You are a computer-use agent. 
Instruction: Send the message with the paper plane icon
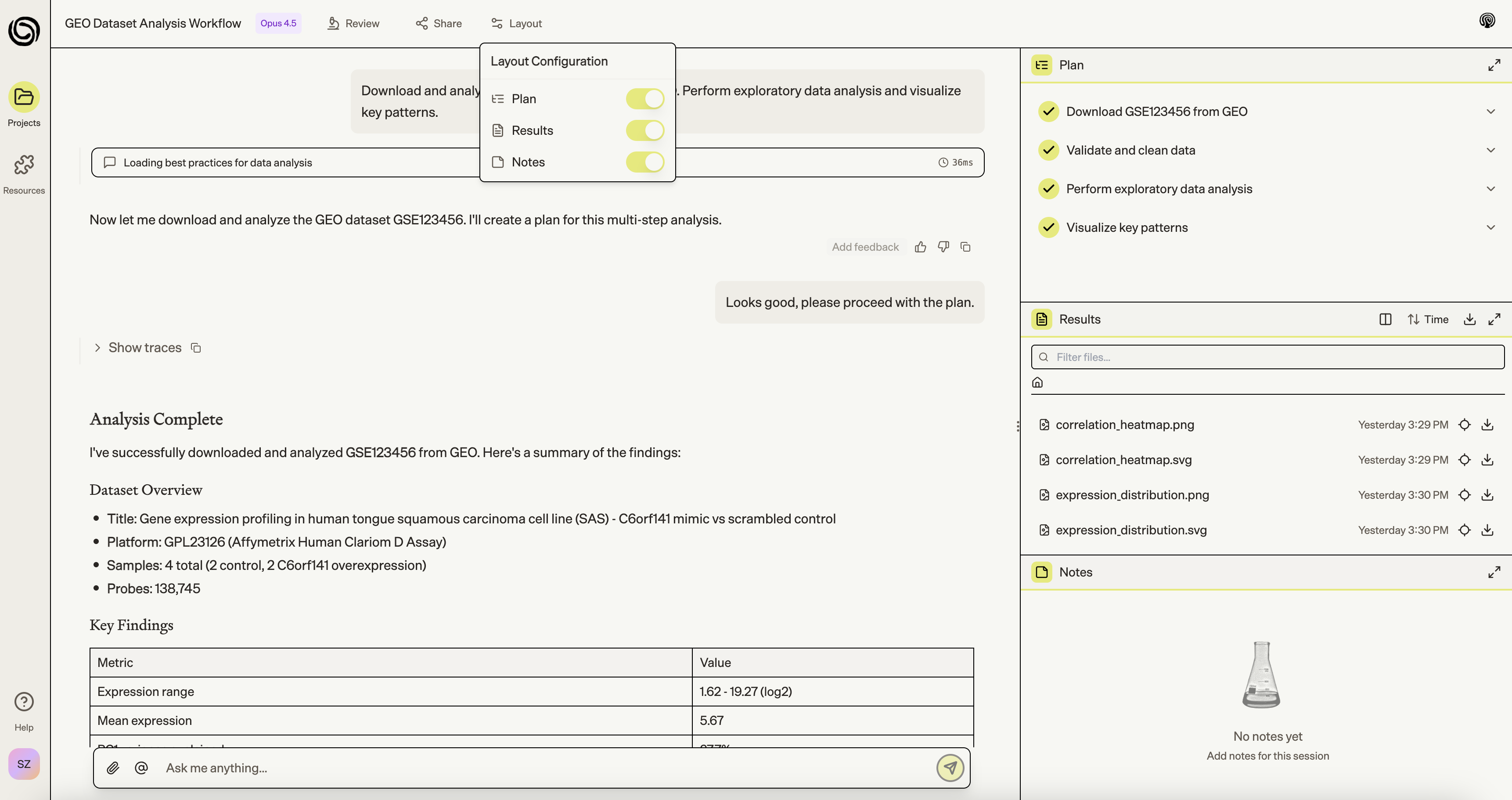pyautogui.click(x=950, y=768)
